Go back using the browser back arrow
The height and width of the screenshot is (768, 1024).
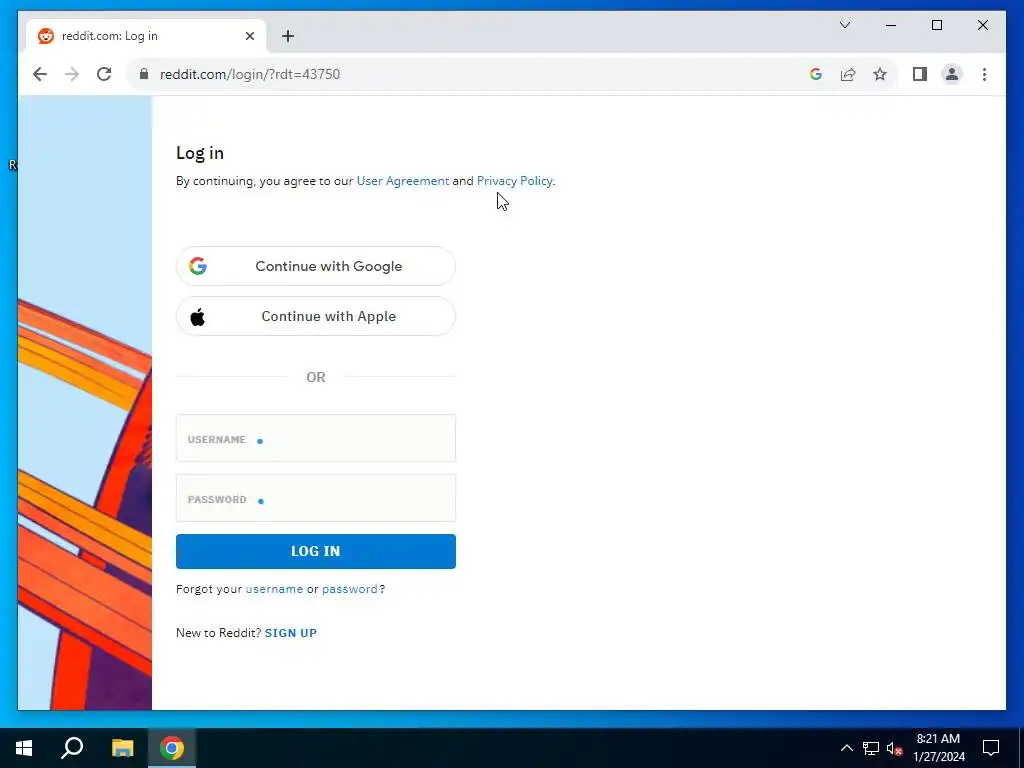coord(40,74)
